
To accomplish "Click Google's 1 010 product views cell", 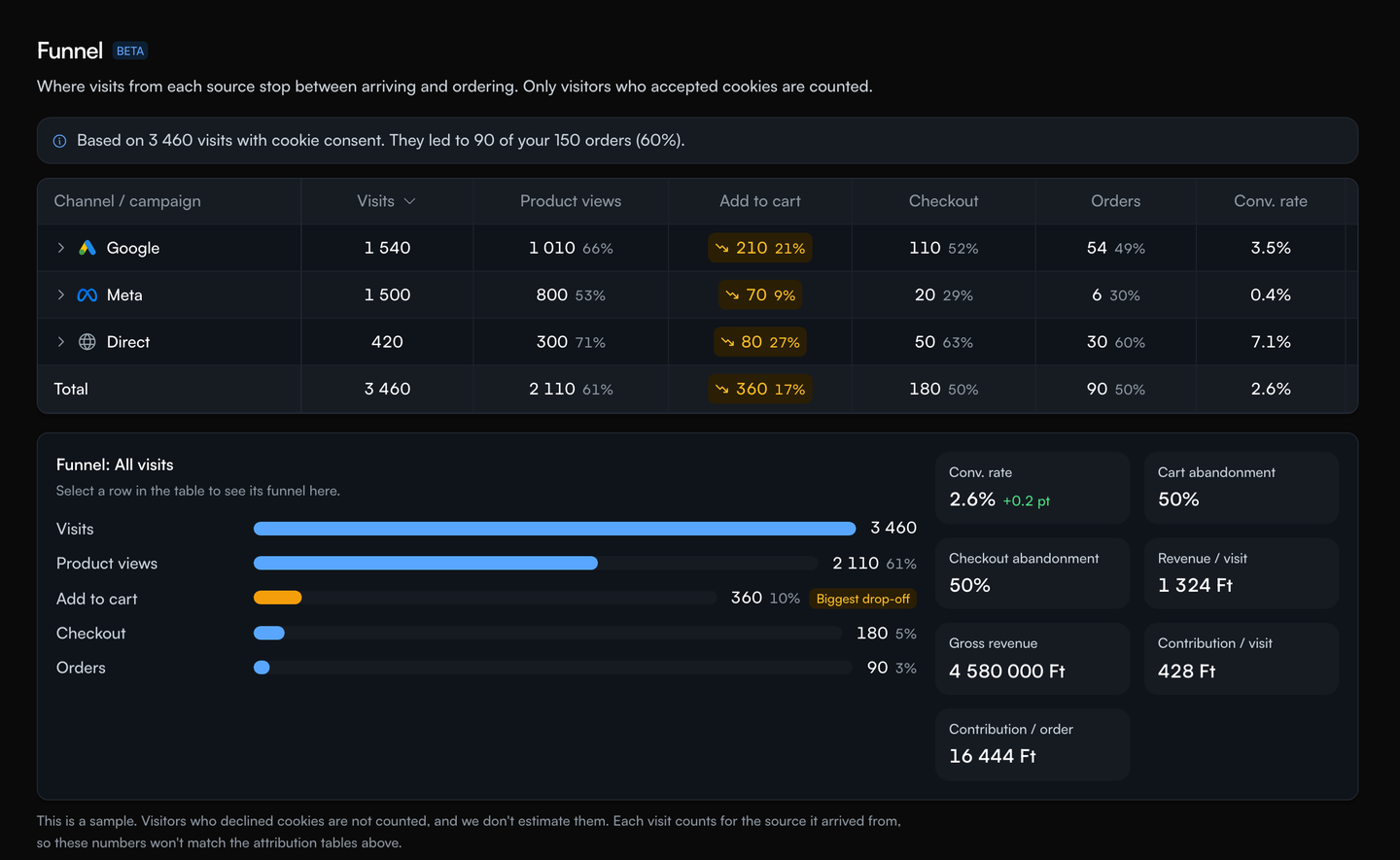I will 571,248.
